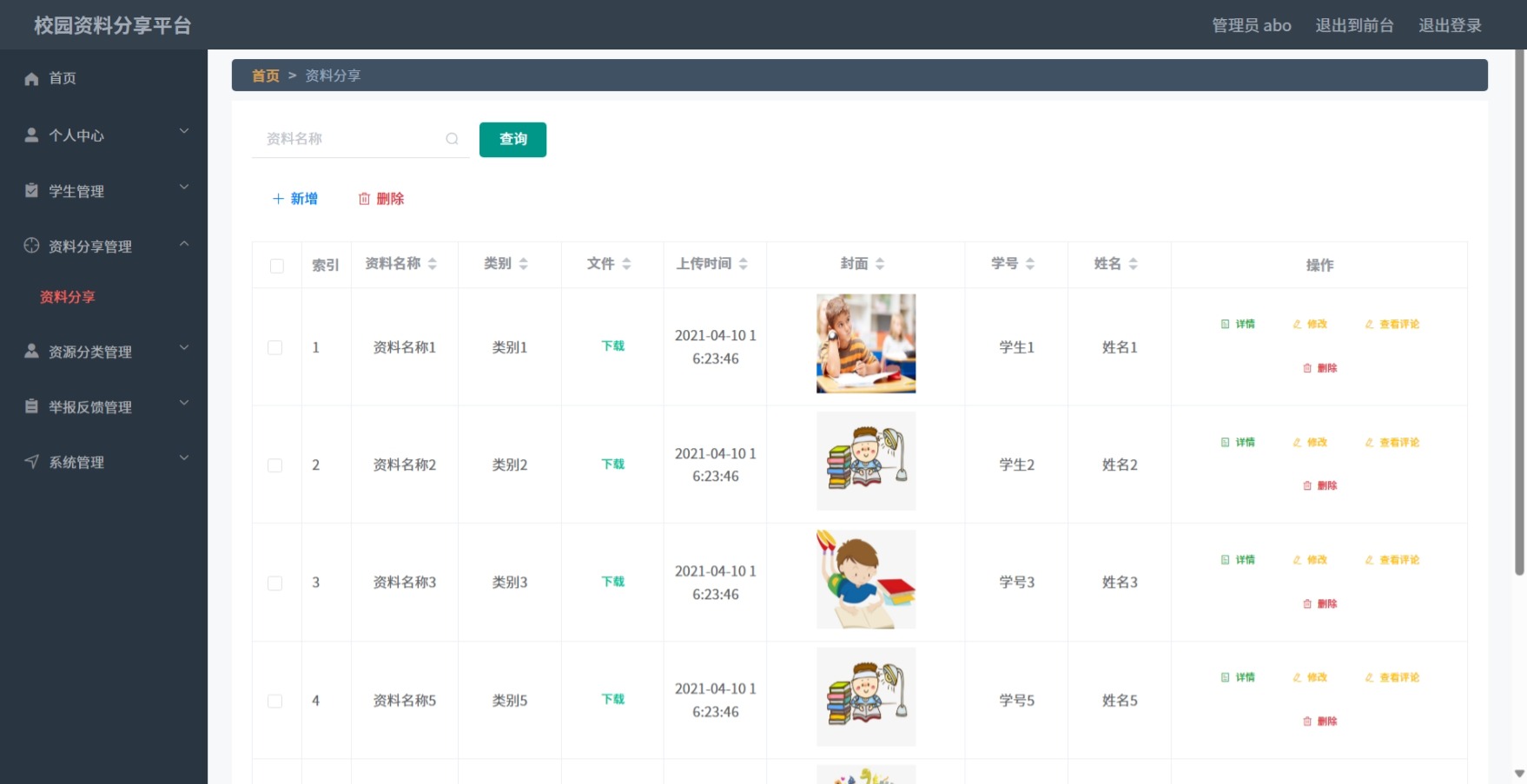Click the home icon in sidebar
The image size is (1527, 784).
coord(32,79)
